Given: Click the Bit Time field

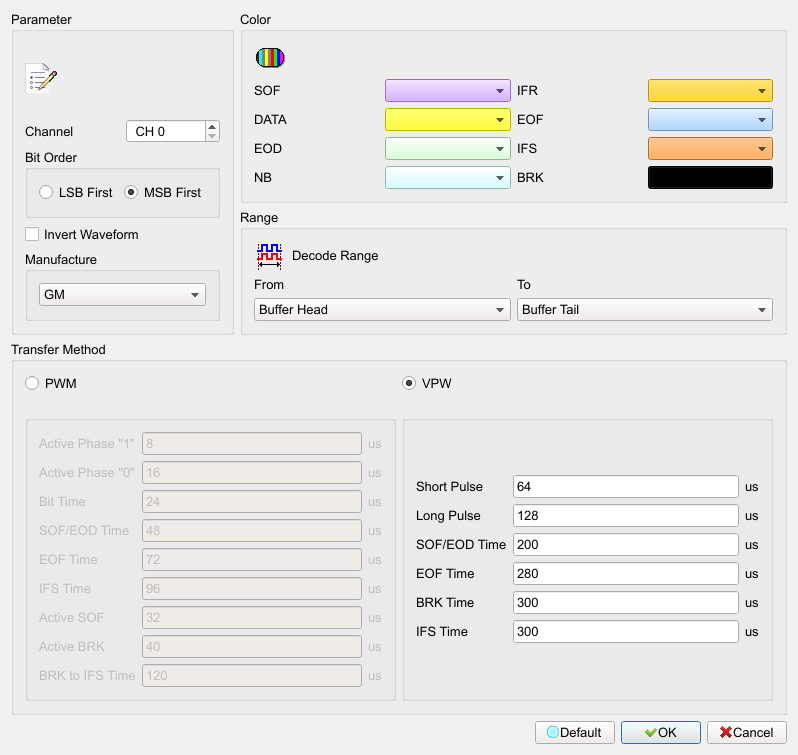Looking at the screenshot, I should tap(252, 502).
